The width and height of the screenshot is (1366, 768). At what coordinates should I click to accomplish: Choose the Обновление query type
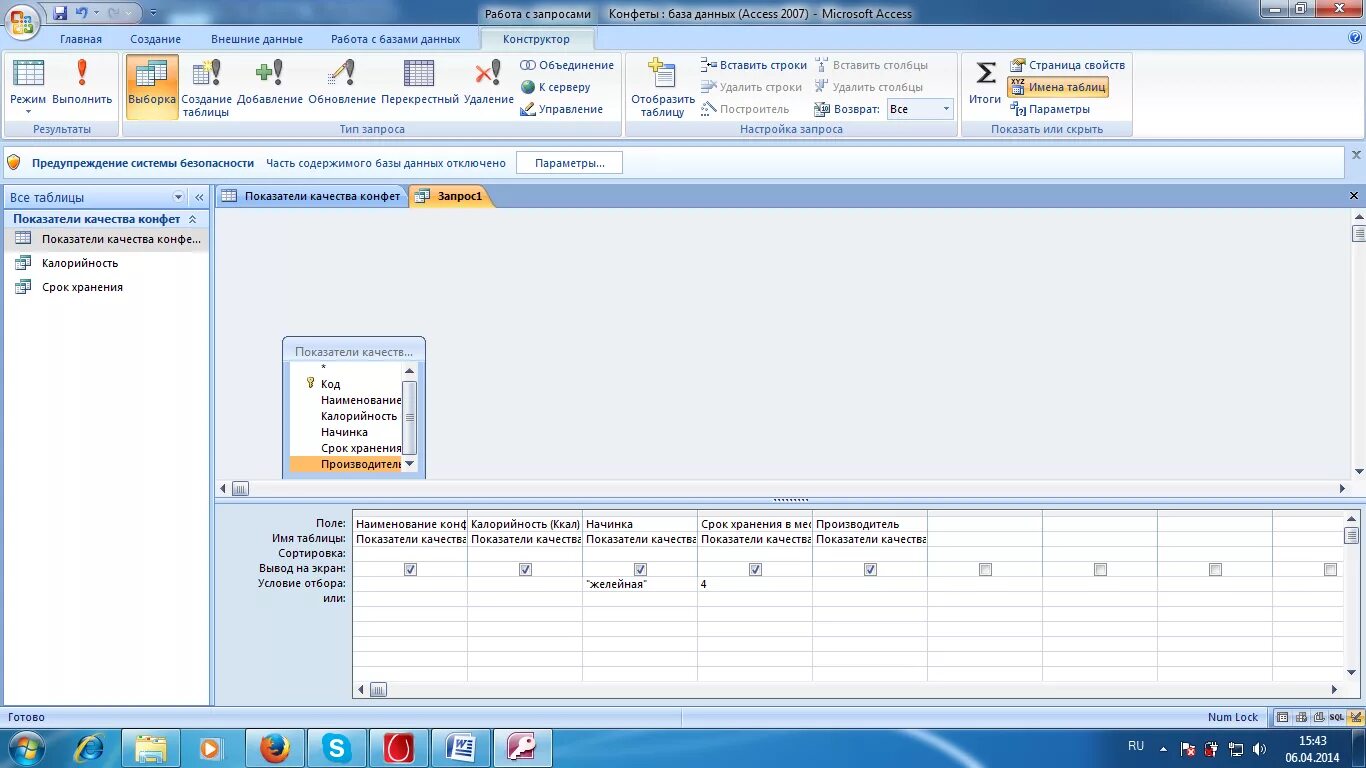pyautogui.click(x=342, y=82)
